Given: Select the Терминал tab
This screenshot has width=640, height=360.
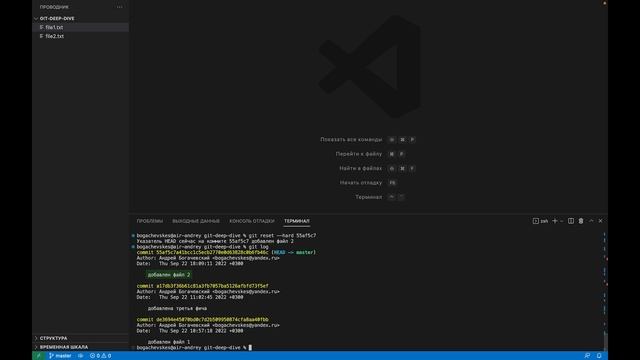Looking at the screenshot, I should coord(297,221).
